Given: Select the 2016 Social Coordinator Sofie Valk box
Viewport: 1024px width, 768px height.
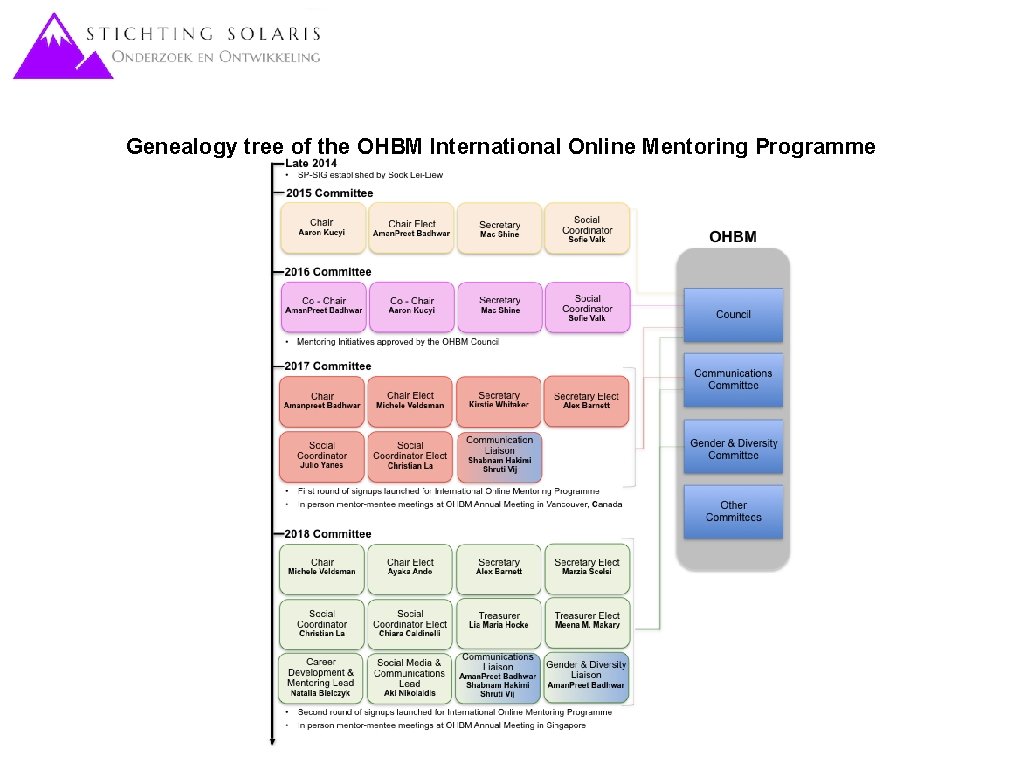Looking at the screenshot, I should [588, 307].
